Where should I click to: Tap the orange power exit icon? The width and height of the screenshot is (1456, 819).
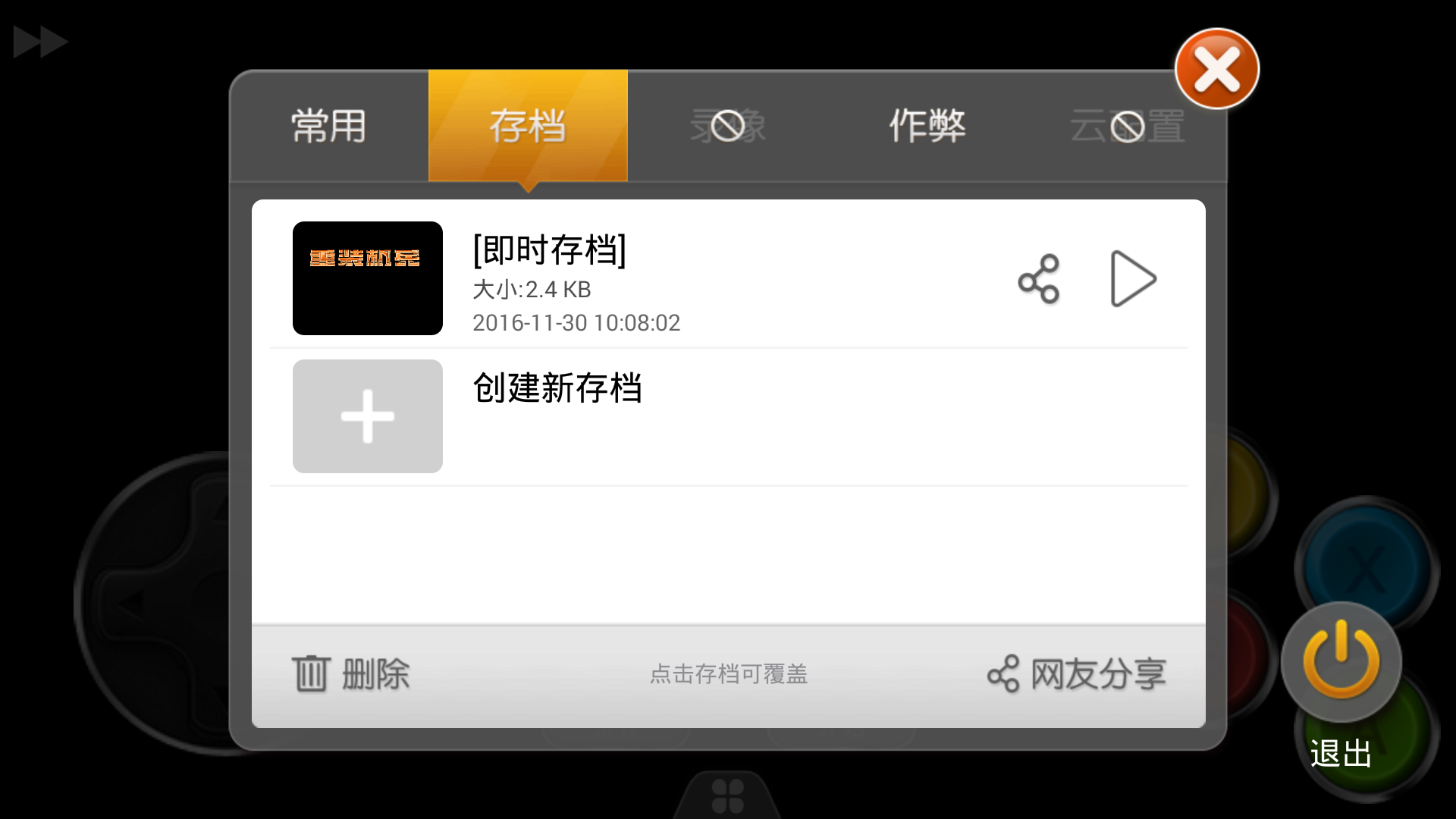click(x=1341, y=661)
